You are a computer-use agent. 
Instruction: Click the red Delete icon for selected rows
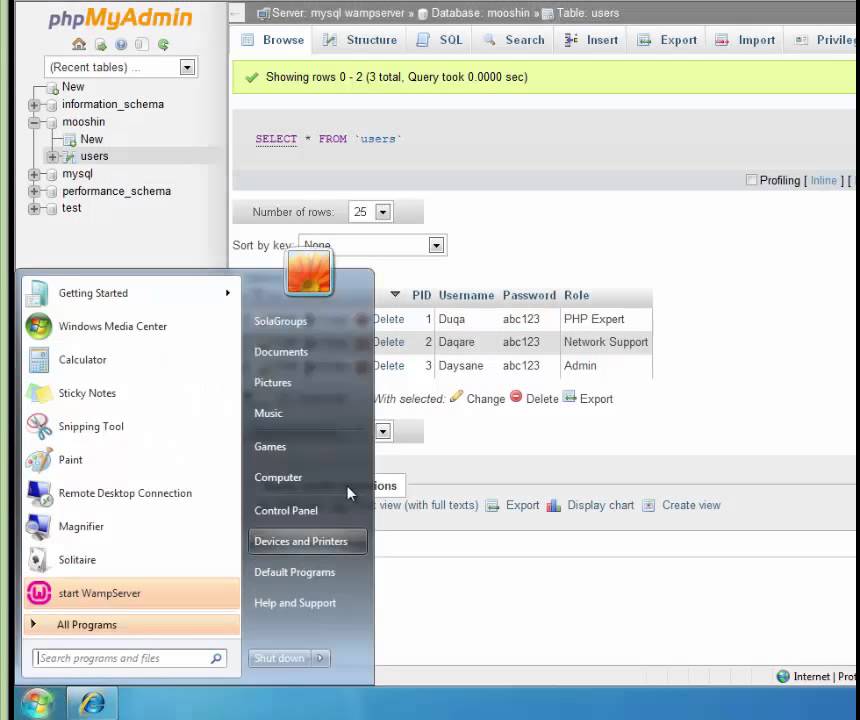(x=516, y=396)
